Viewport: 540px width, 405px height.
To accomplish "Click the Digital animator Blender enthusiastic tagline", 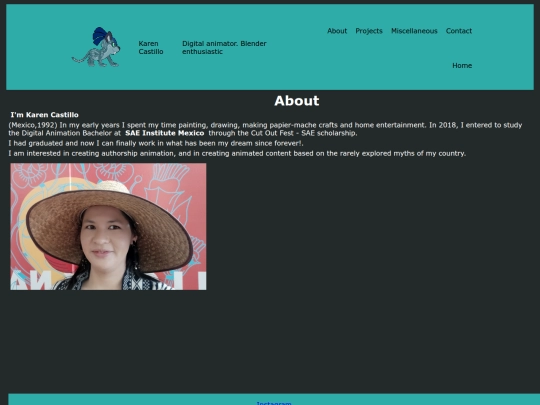I will pyautogui.click(x=224, y=48).
